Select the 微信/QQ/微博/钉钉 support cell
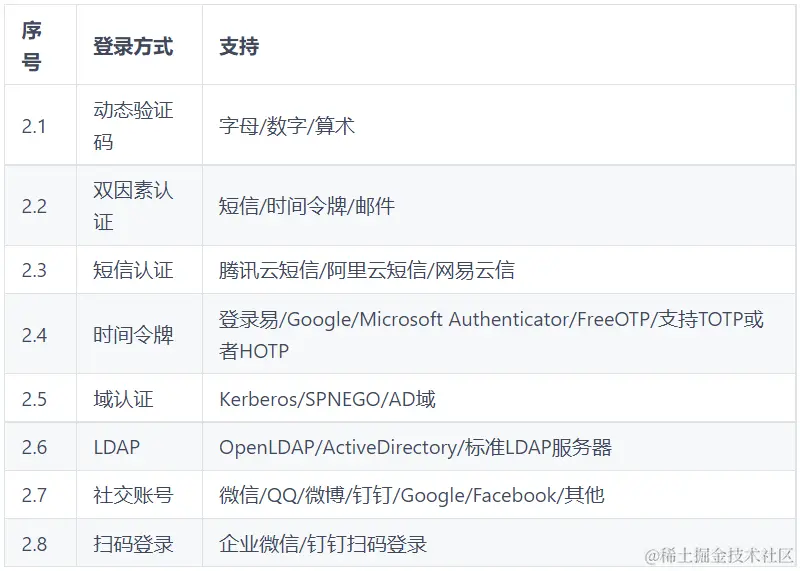 (499, 494)
